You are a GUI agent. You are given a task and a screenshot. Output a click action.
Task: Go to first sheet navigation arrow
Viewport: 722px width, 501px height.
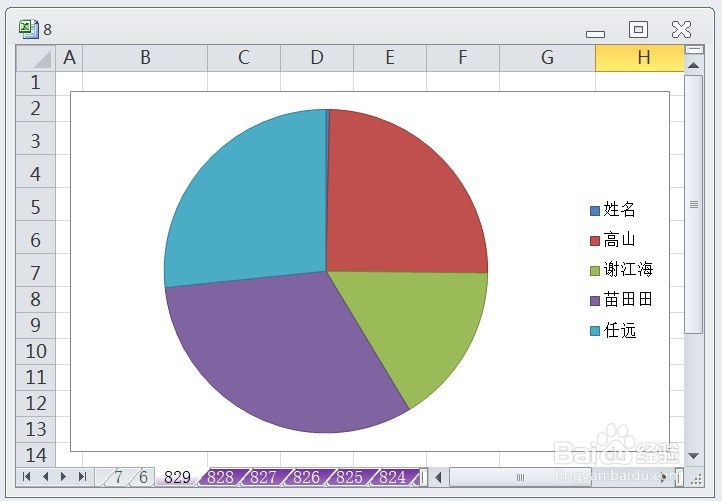point(27,477)
